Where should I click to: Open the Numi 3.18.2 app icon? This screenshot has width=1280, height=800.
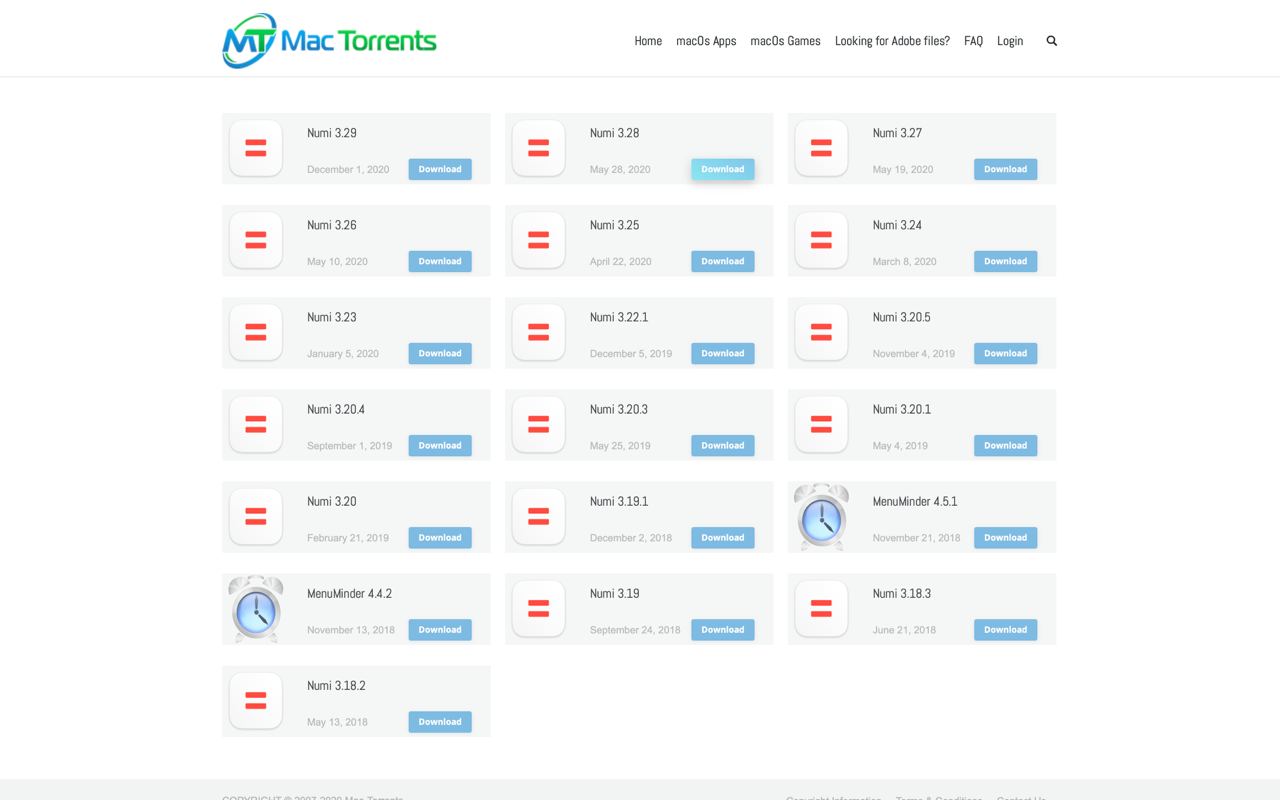coord(256,700)
